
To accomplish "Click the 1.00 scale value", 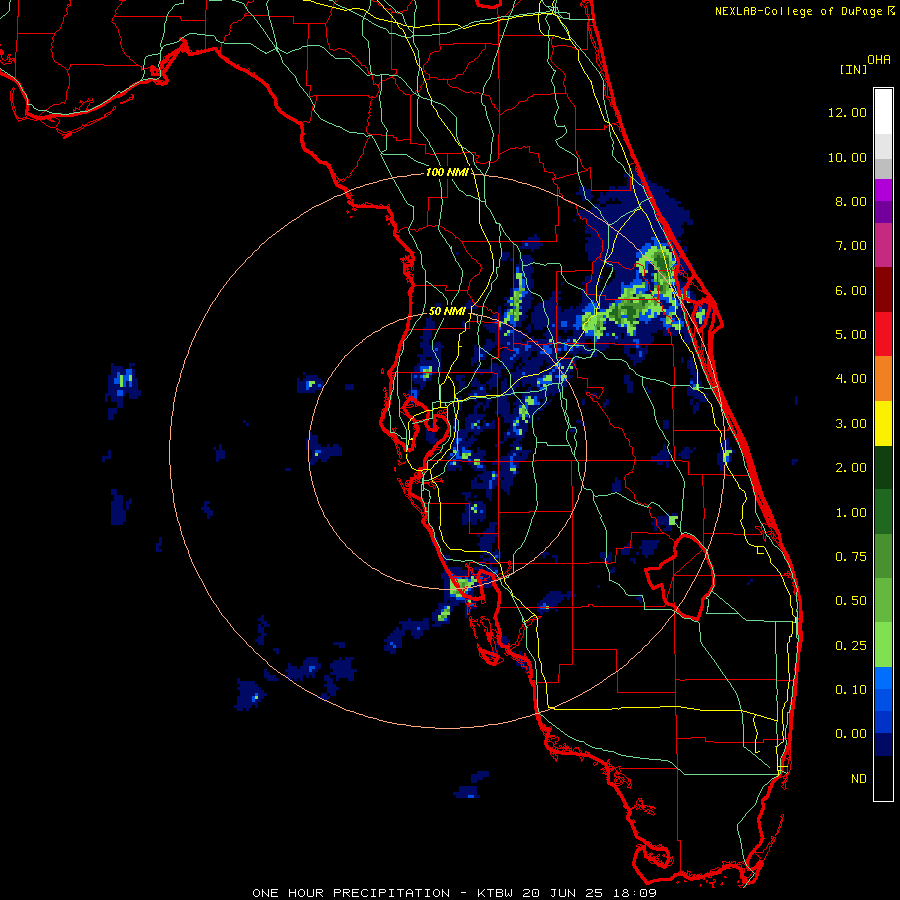I will (x=851, y=513).
